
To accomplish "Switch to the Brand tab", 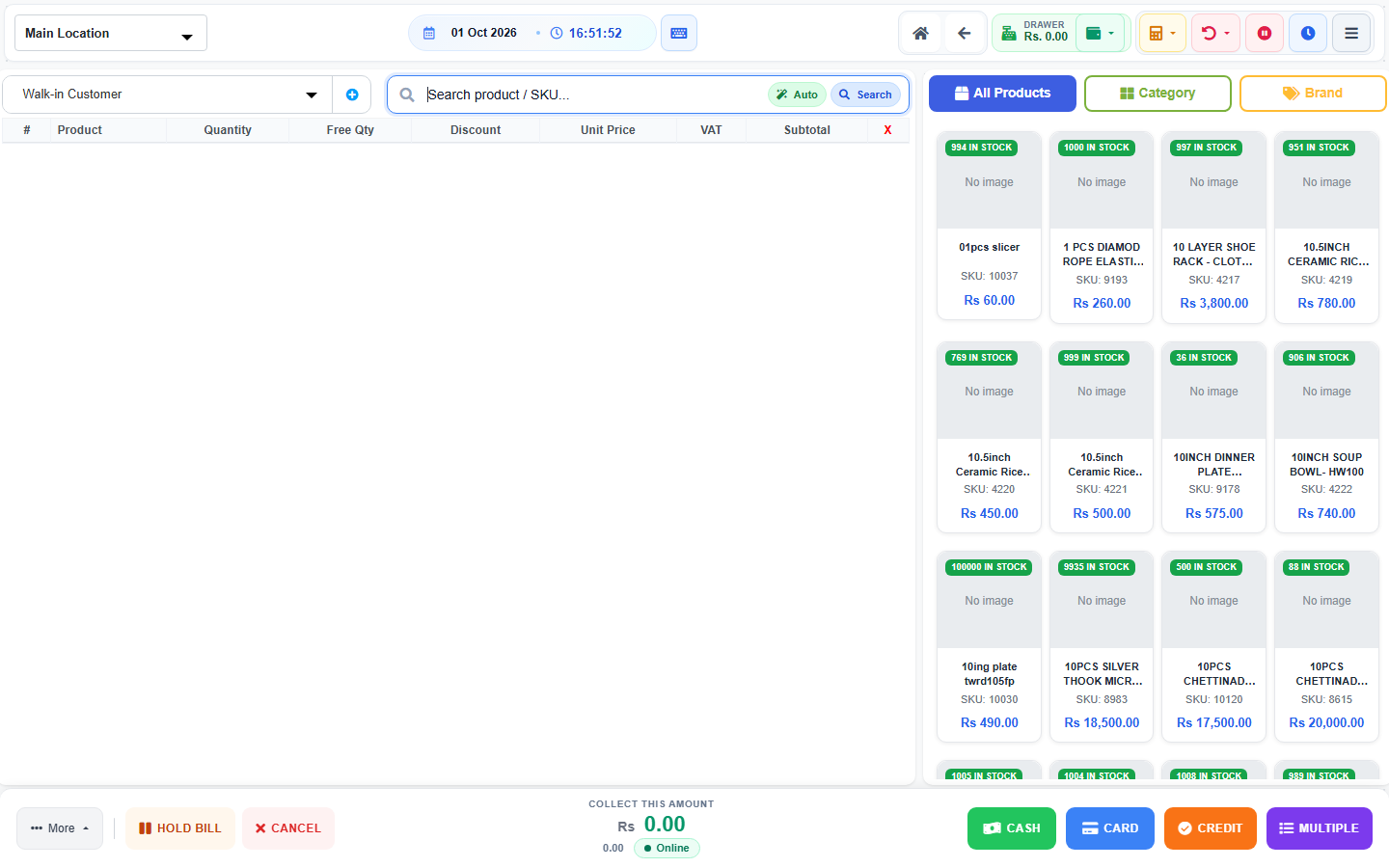I will point(1313,94).
